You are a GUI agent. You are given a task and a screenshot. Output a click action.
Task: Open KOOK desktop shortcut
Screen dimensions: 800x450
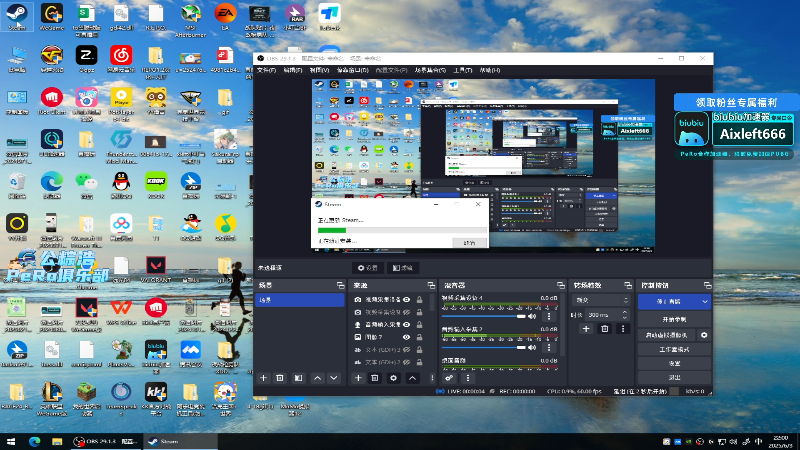(x=156, y=185)
